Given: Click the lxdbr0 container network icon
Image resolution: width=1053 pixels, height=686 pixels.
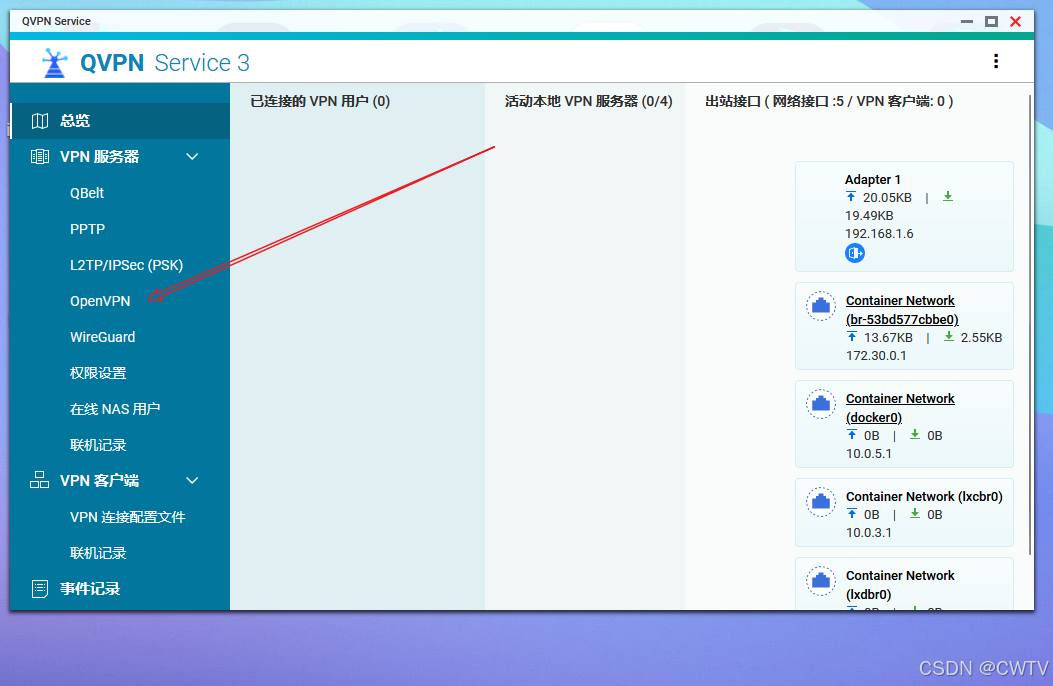Looking at the screenshot, I should 821,581.
